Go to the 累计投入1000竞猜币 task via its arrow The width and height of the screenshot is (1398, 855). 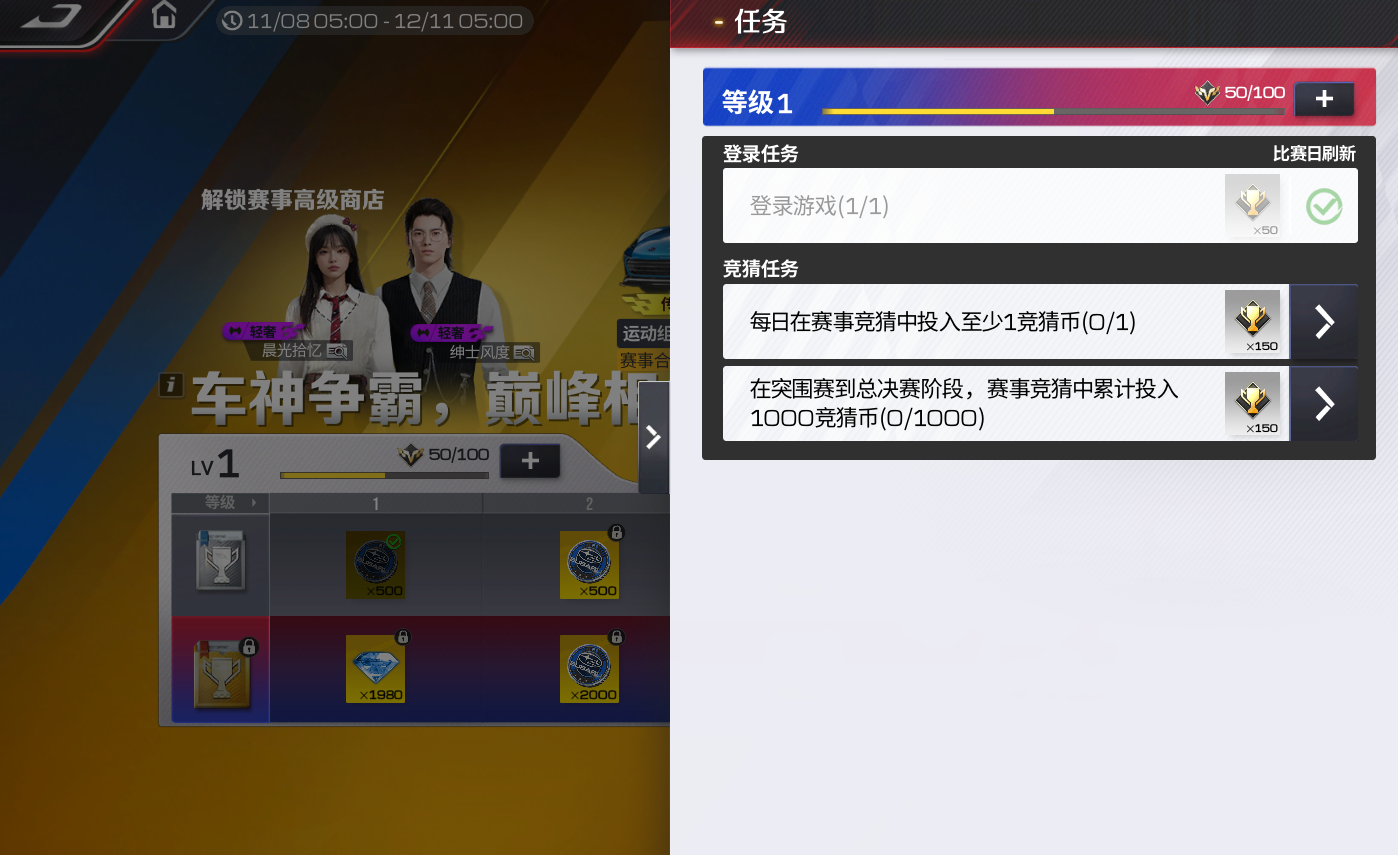pos(1324,404)
